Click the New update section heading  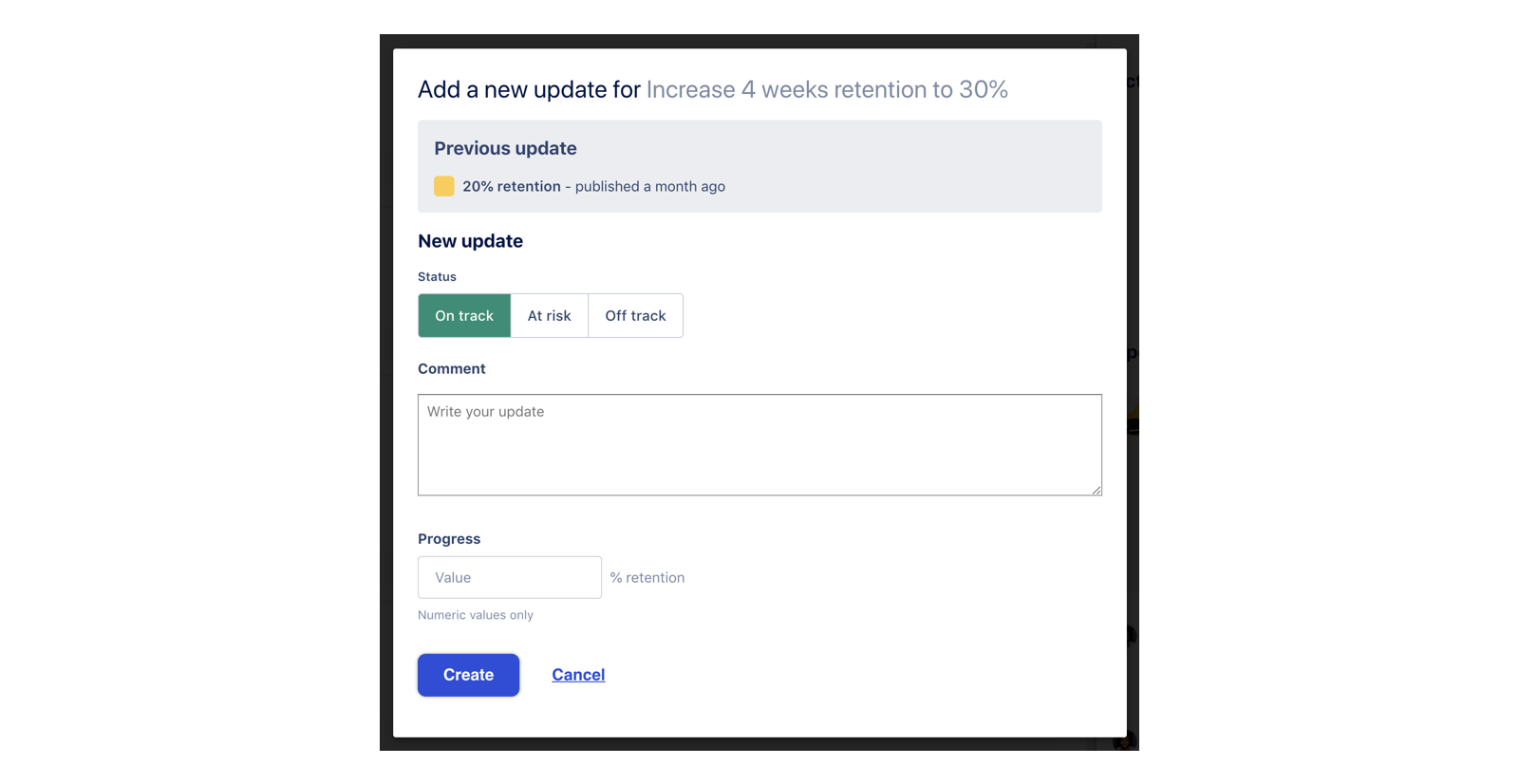click(x=470, y=241)
